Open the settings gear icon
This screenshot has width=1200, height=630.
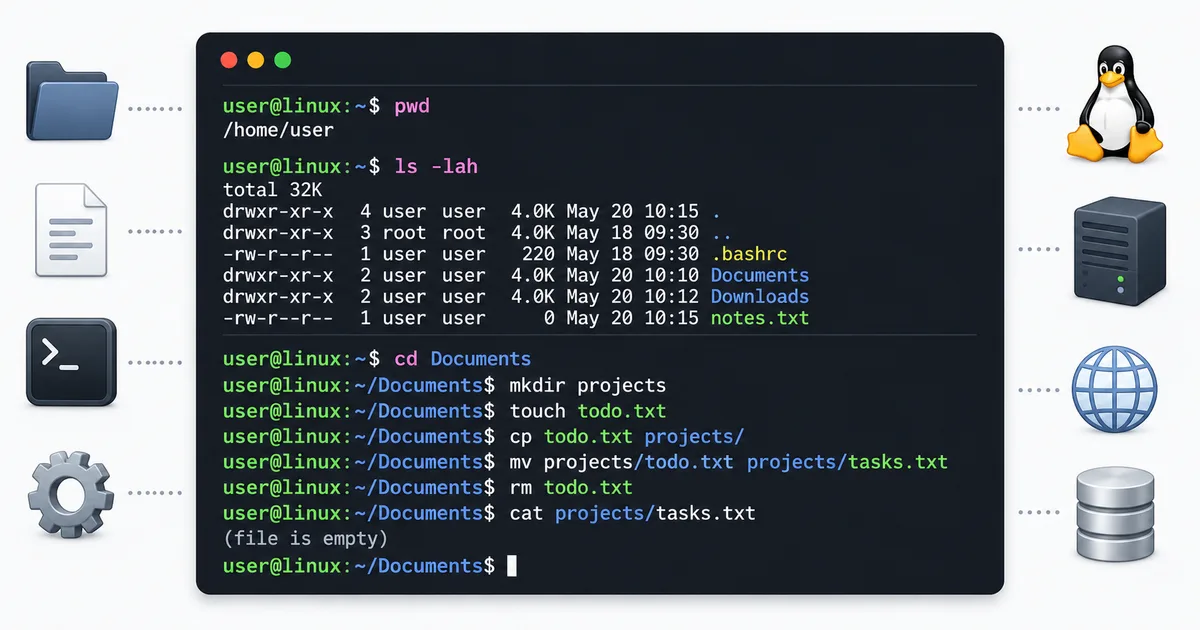pos(72,493)
